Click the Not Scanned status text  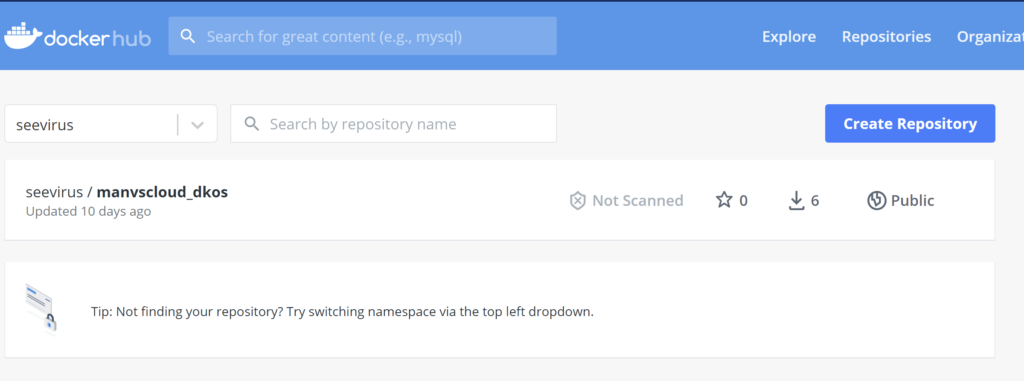click(637, 201)
